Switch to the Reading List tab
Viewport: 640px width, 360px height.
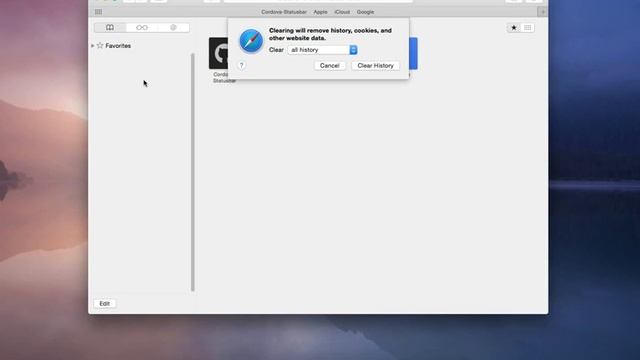[142, 27]
